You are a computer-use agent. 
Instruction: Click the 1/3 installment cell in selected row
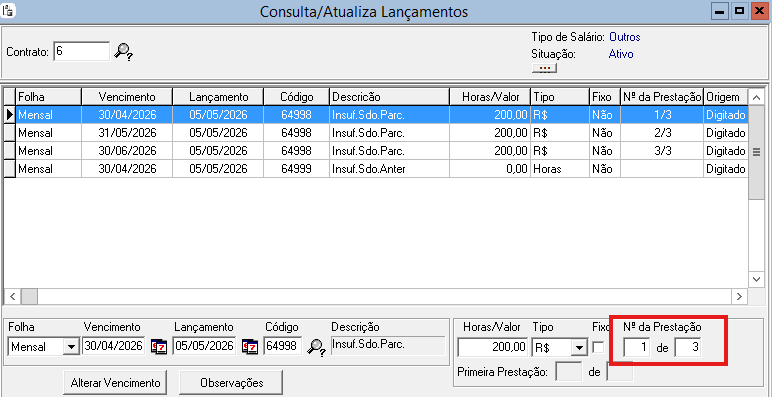pos(662,115)
